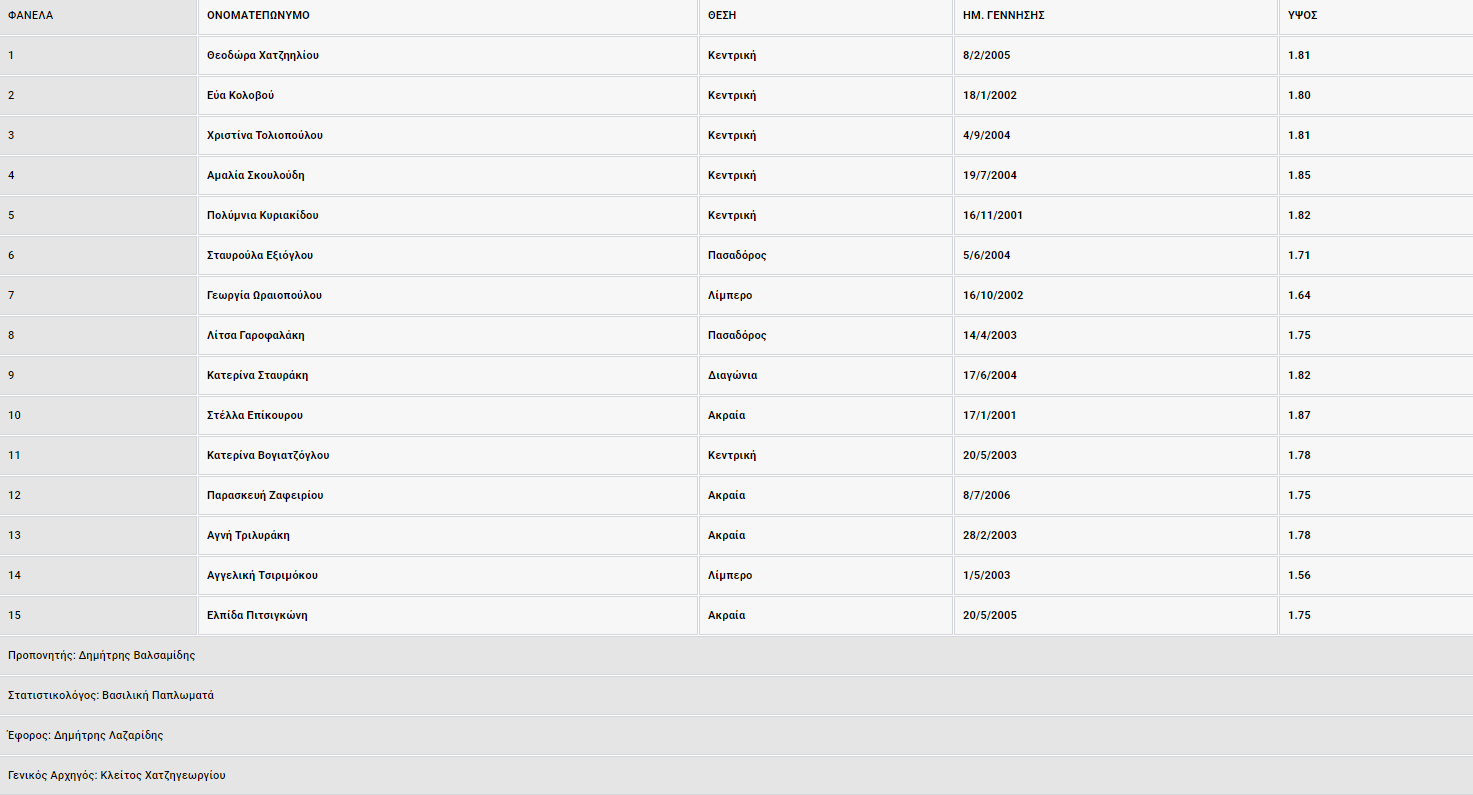
Task: Select the row for Ελπίδα Πιτσιγκώνη
Action: (258, 615)
